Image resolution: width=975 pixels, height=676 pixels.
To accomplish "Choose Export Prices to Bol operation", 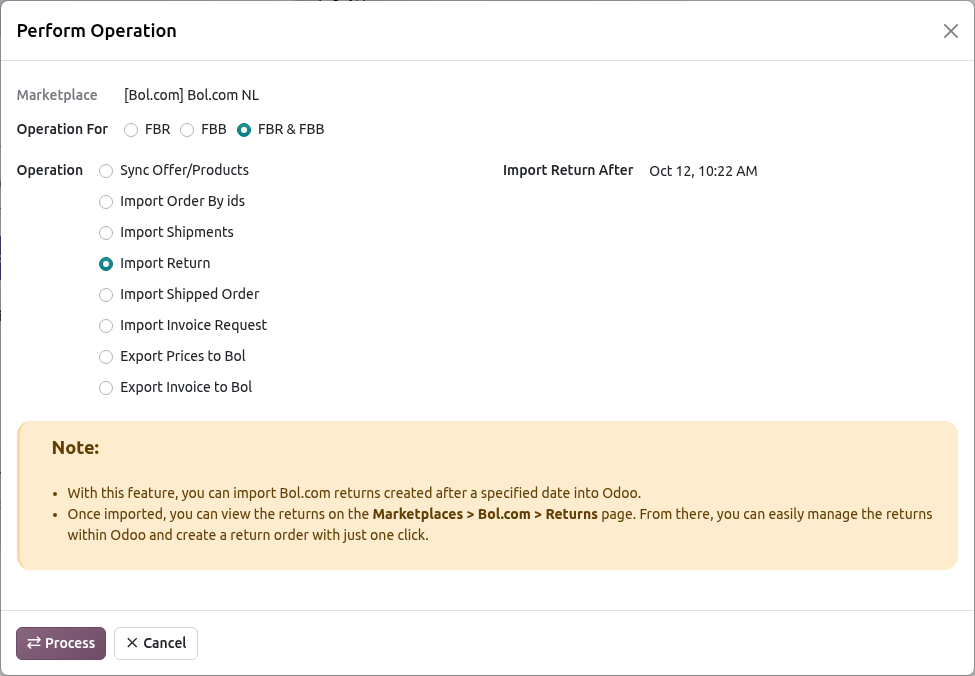I will click(106, 357).
